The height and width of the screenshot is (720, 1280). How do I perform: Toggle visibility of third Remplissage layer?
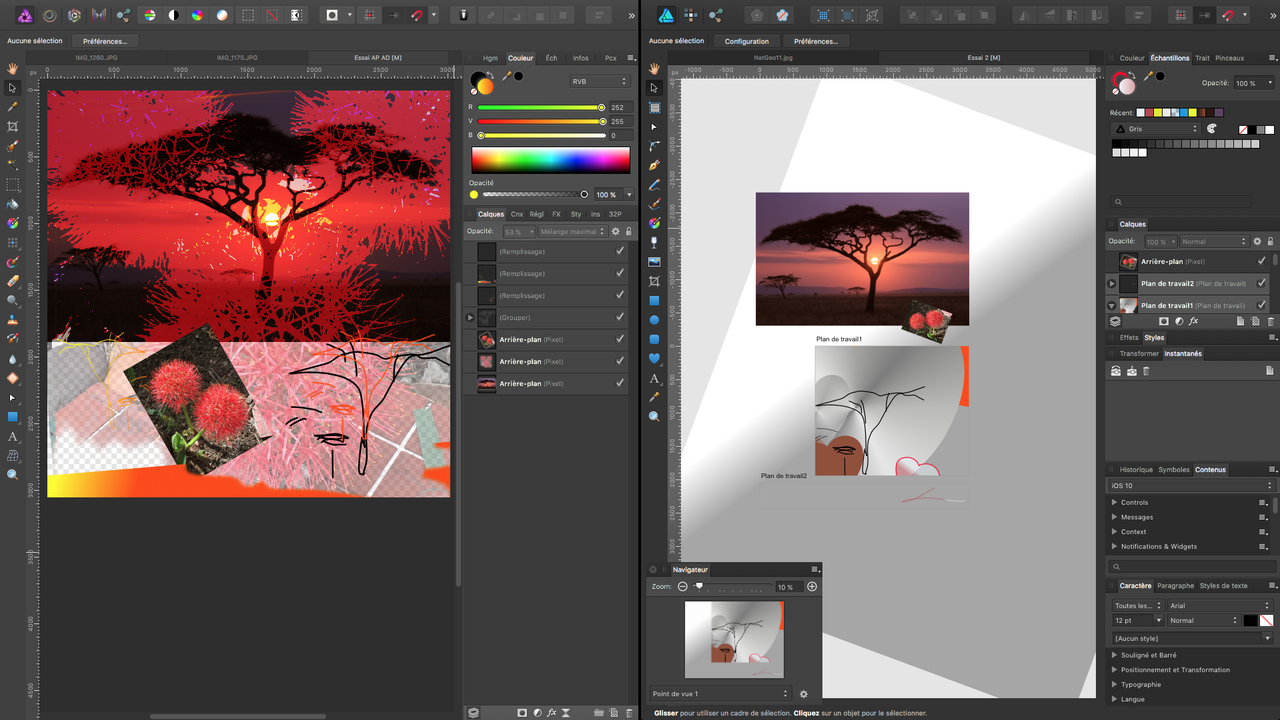pyautogui.click(x=620, y=295)
